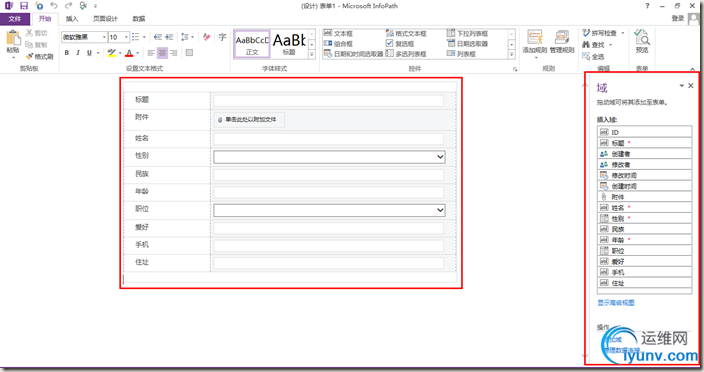Expand the 性别 dropdown field
The height and width of the screenshot is (372, 704).
coord(329,157)
